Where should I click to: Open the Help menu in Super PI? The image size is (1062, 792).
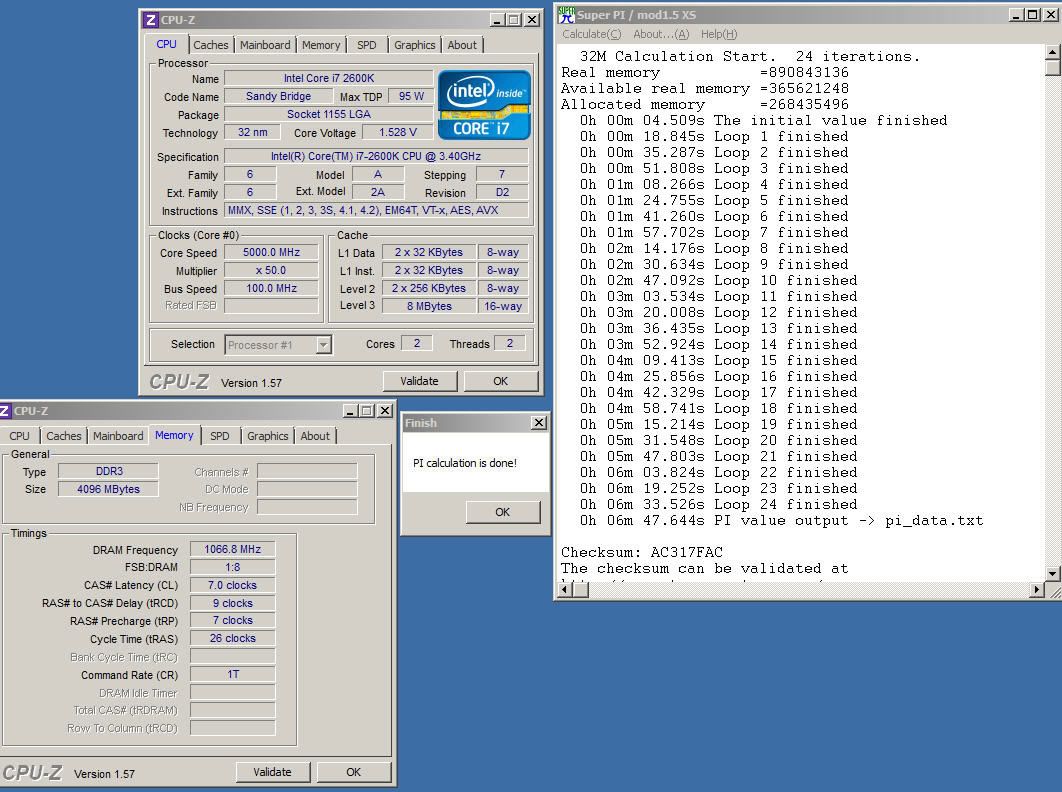(718, 34)
